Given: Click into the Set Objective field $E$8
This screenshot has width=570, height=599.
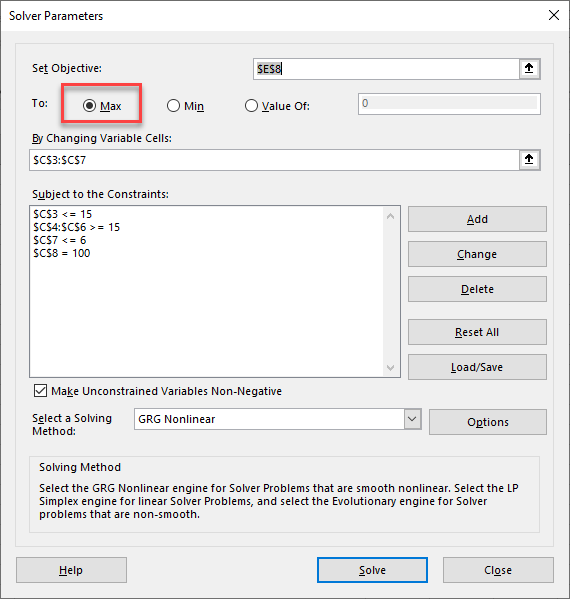Looking at the screenshot, I should point(386,69).
